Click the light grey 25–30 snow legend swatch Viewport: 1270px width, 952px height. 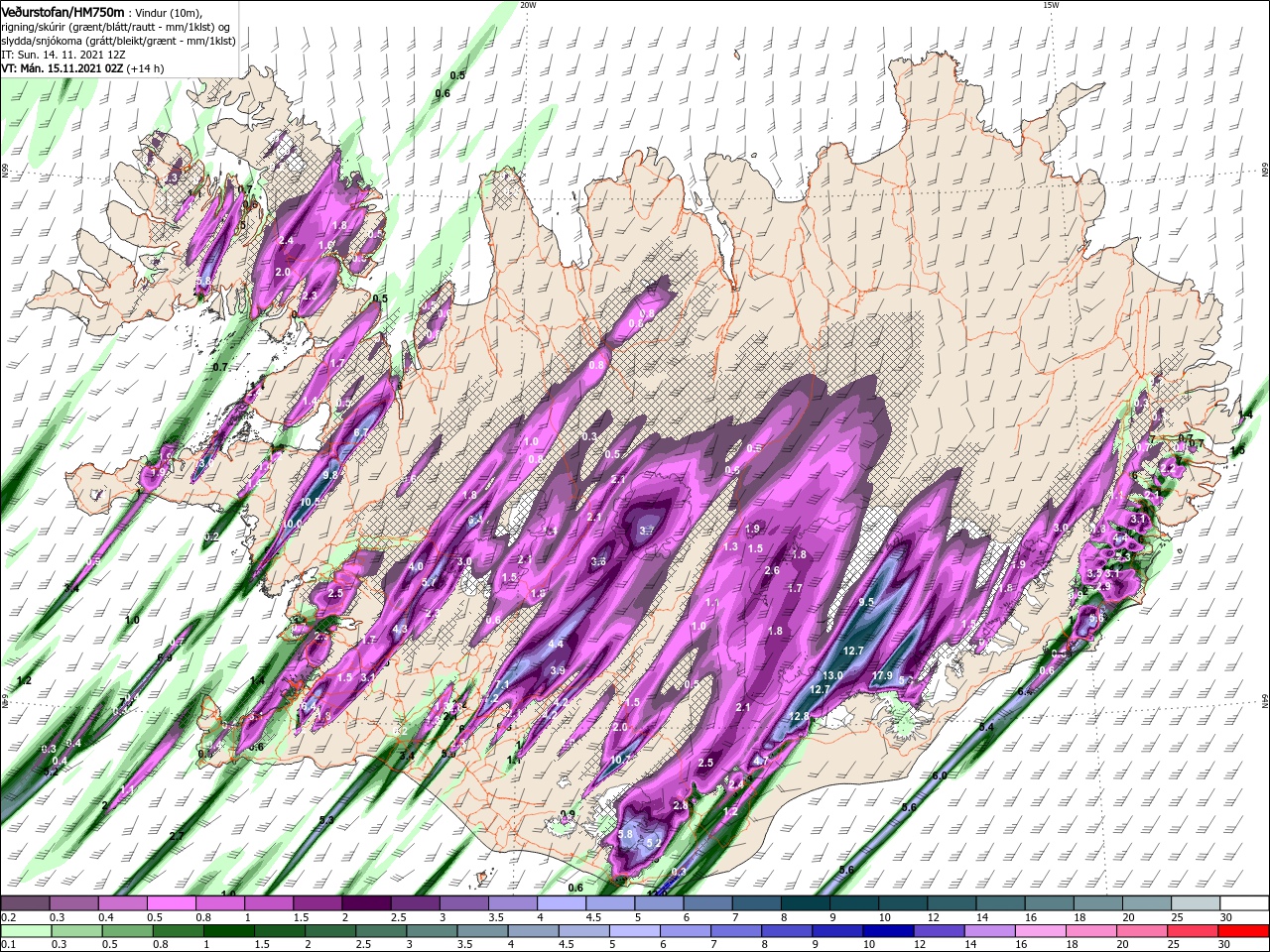1196,903
